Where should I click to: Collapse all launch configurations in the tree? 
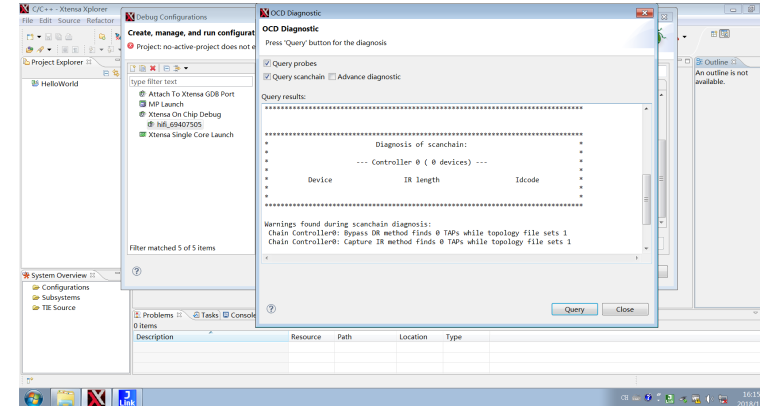coord(166,68)
